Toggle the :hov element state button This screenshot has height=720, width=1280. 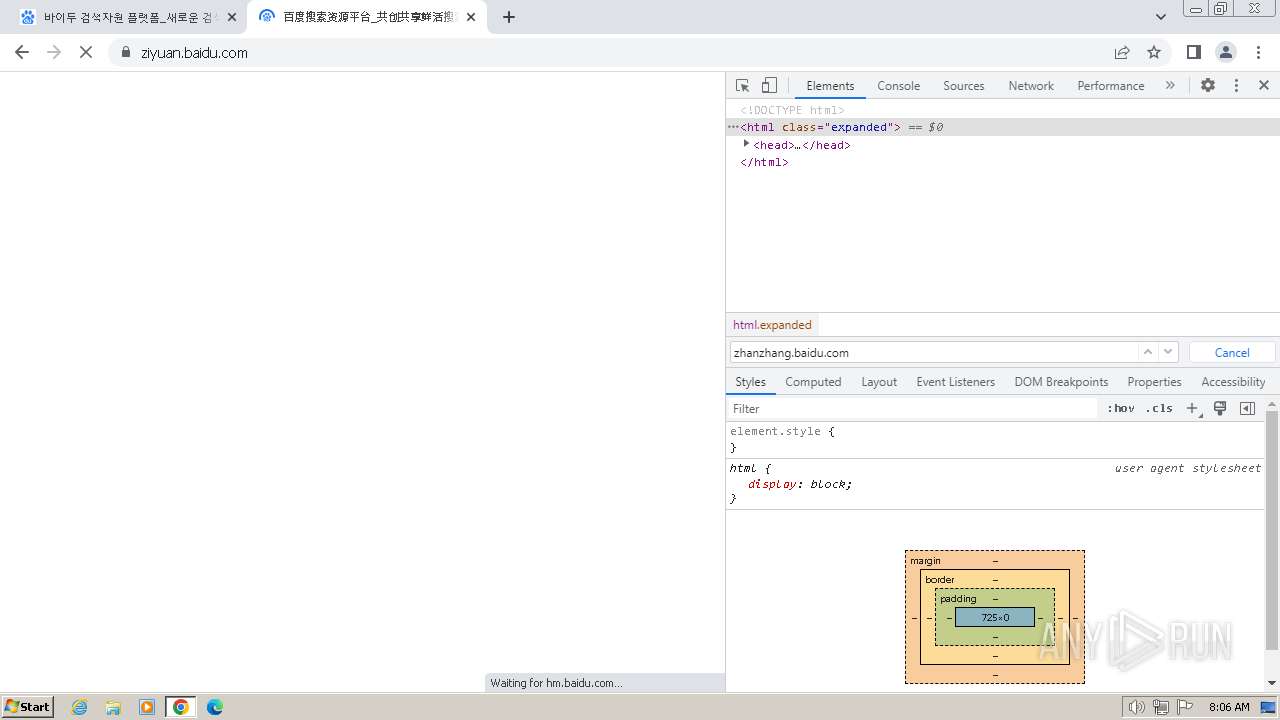(1121, 408)
